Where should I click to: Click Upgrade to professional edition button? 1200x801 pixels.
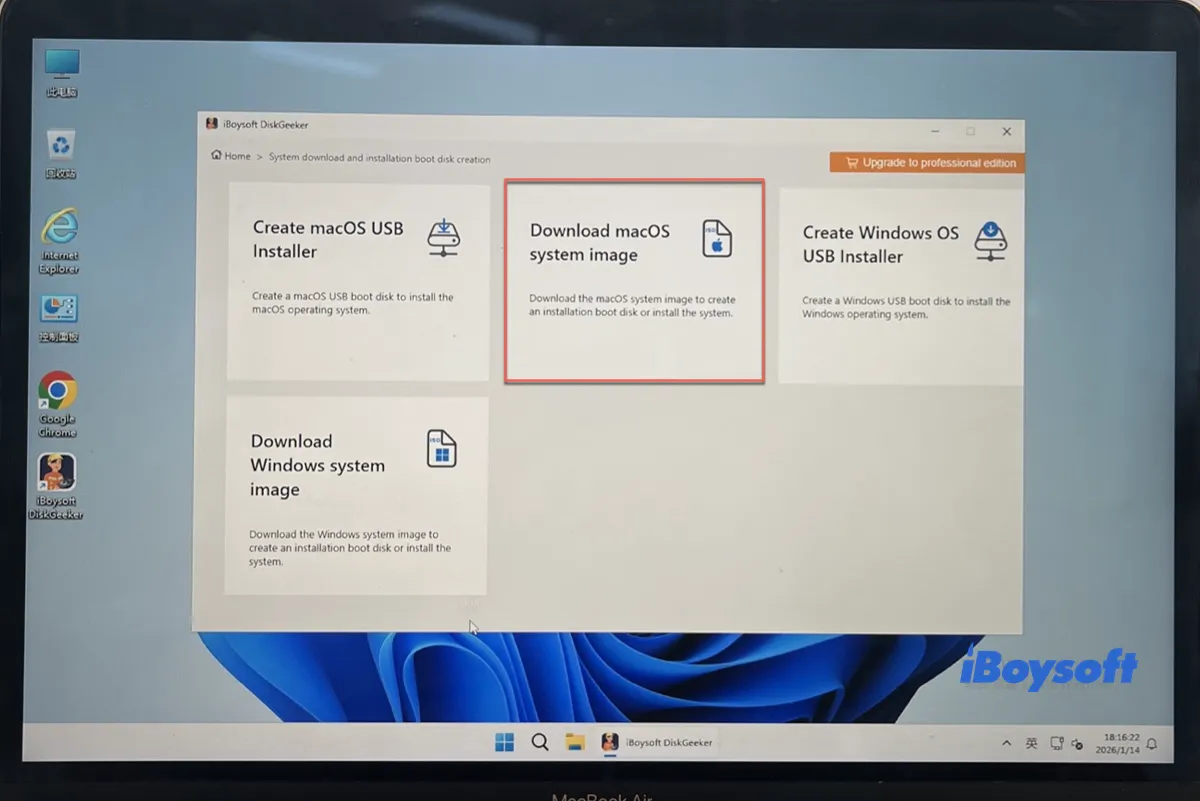tap(926, 162)
